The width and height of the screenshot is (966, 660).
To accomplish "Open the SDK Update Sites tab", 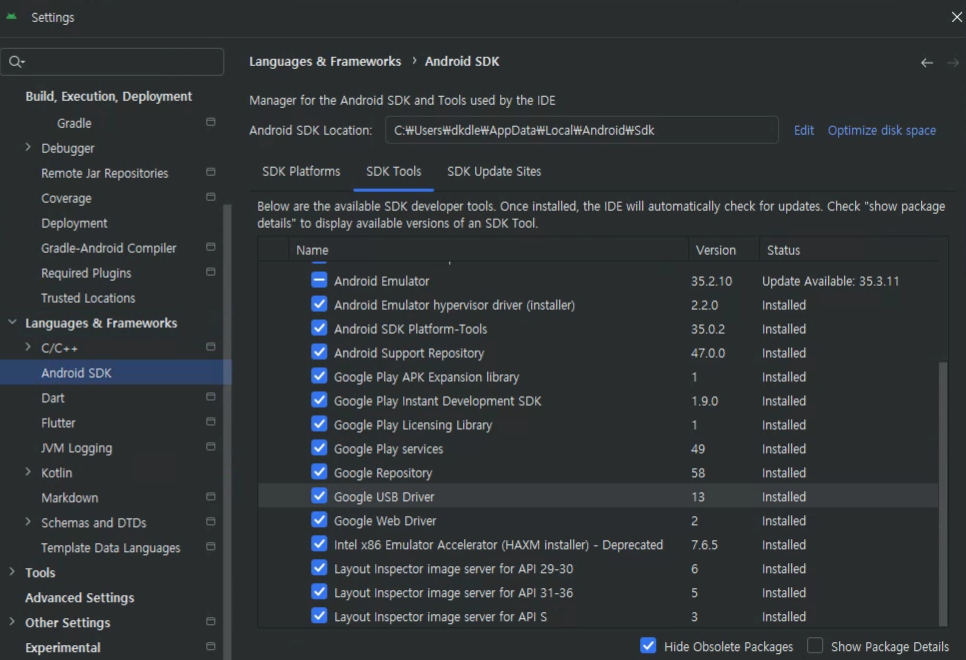I will point(494,171).
